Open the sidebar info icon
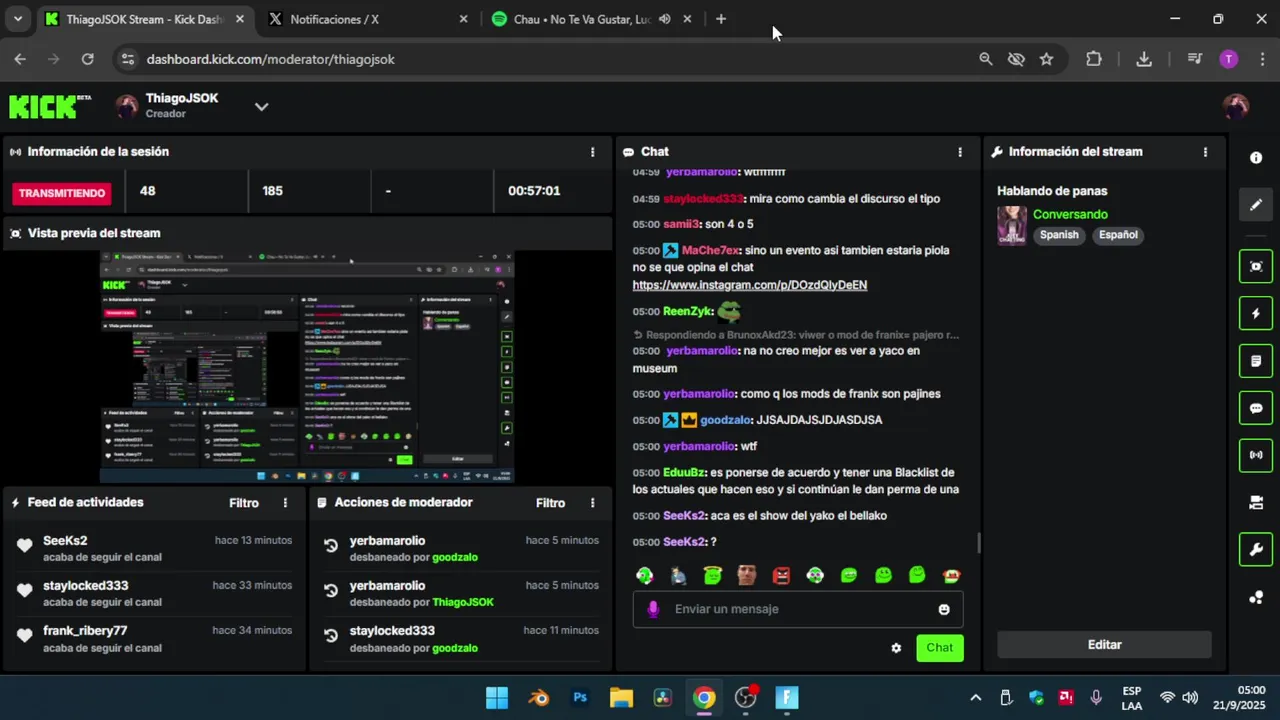Viewport: 1280px width, 720px height. point(1256,158)
